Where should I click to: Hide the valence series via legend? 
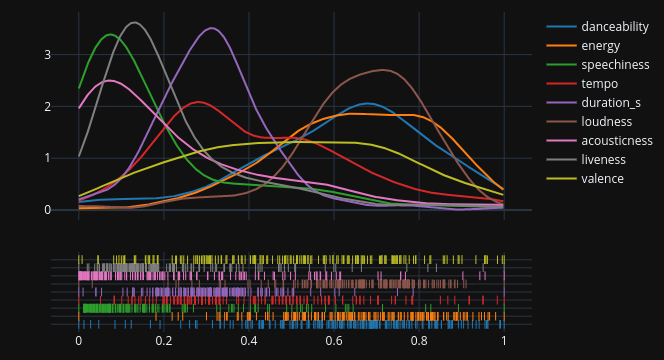click(585, 179)
